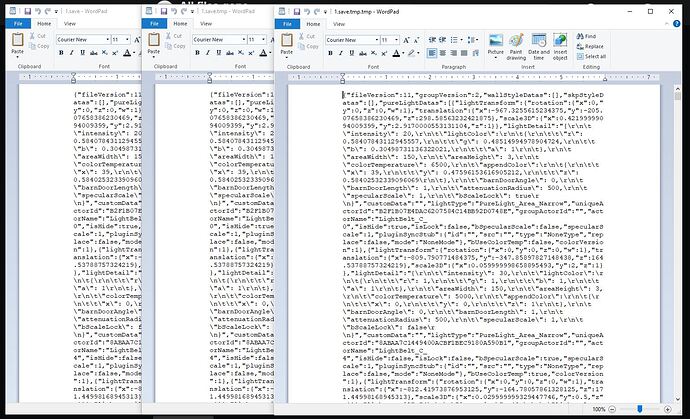Image resolution: width=690 pixels, height=419 pixels.
Task: Switch to View tab in 1.save window
Action: (70, 24)
